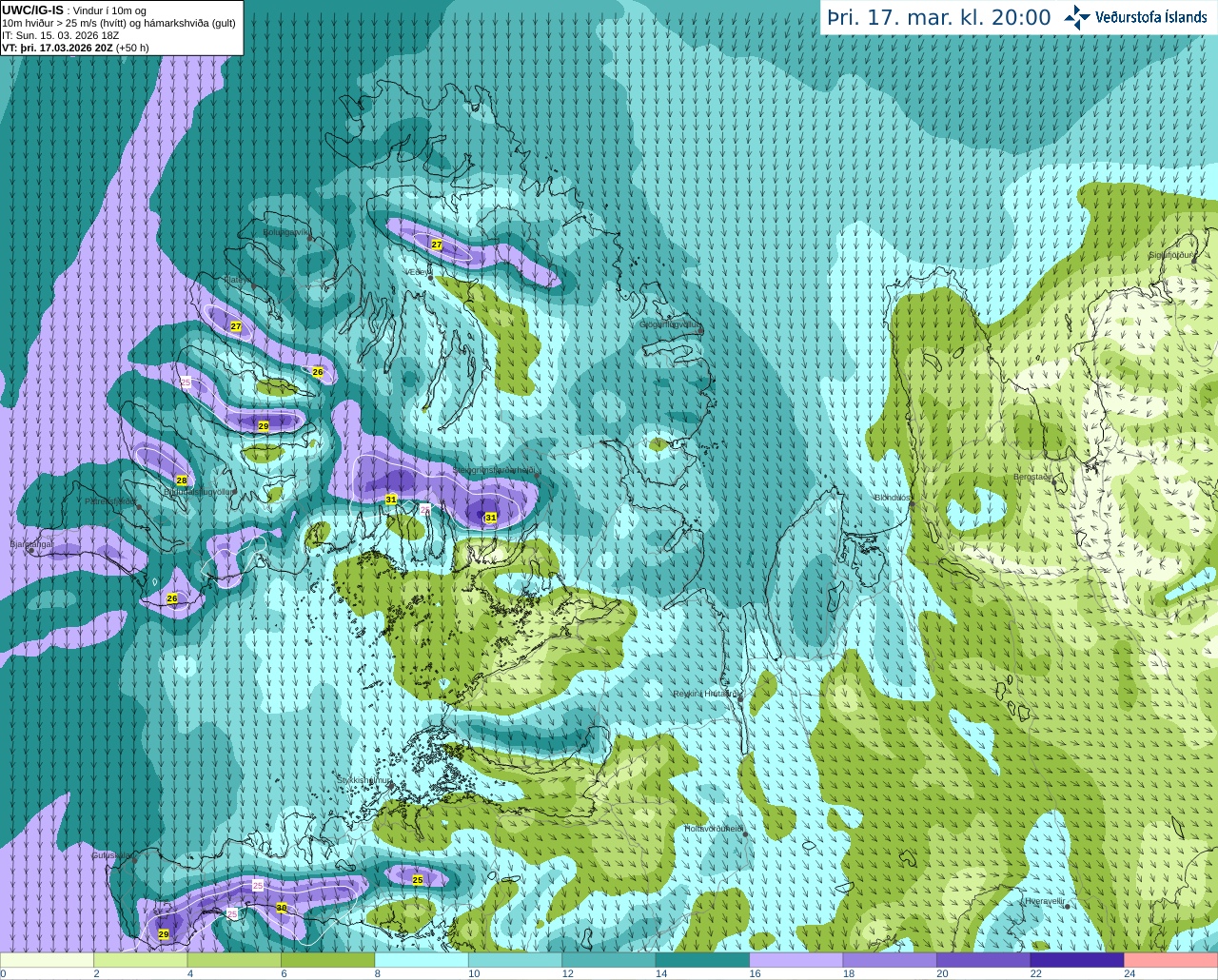Click the 8–10 m/s light cyan legend swatch

[x=422, y=960]
